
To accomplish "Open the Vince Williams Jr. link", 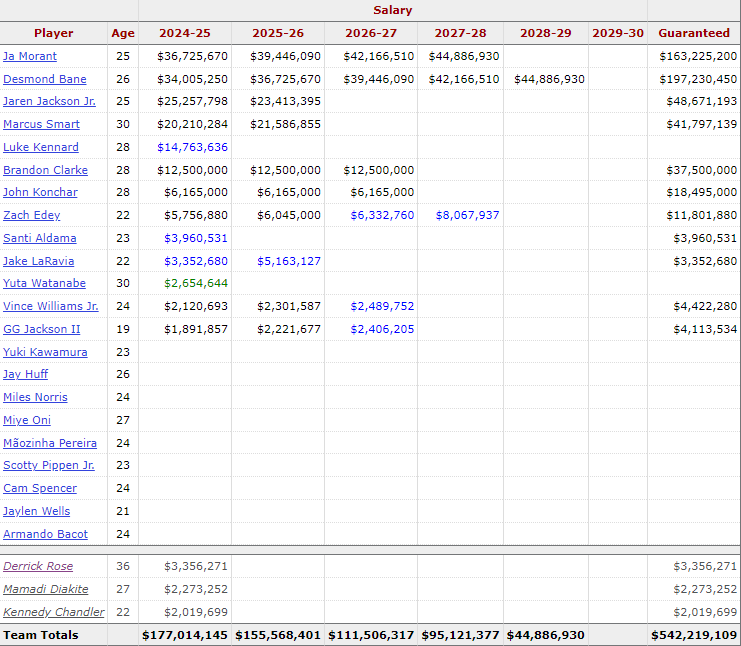I will (x=51, y=306).
